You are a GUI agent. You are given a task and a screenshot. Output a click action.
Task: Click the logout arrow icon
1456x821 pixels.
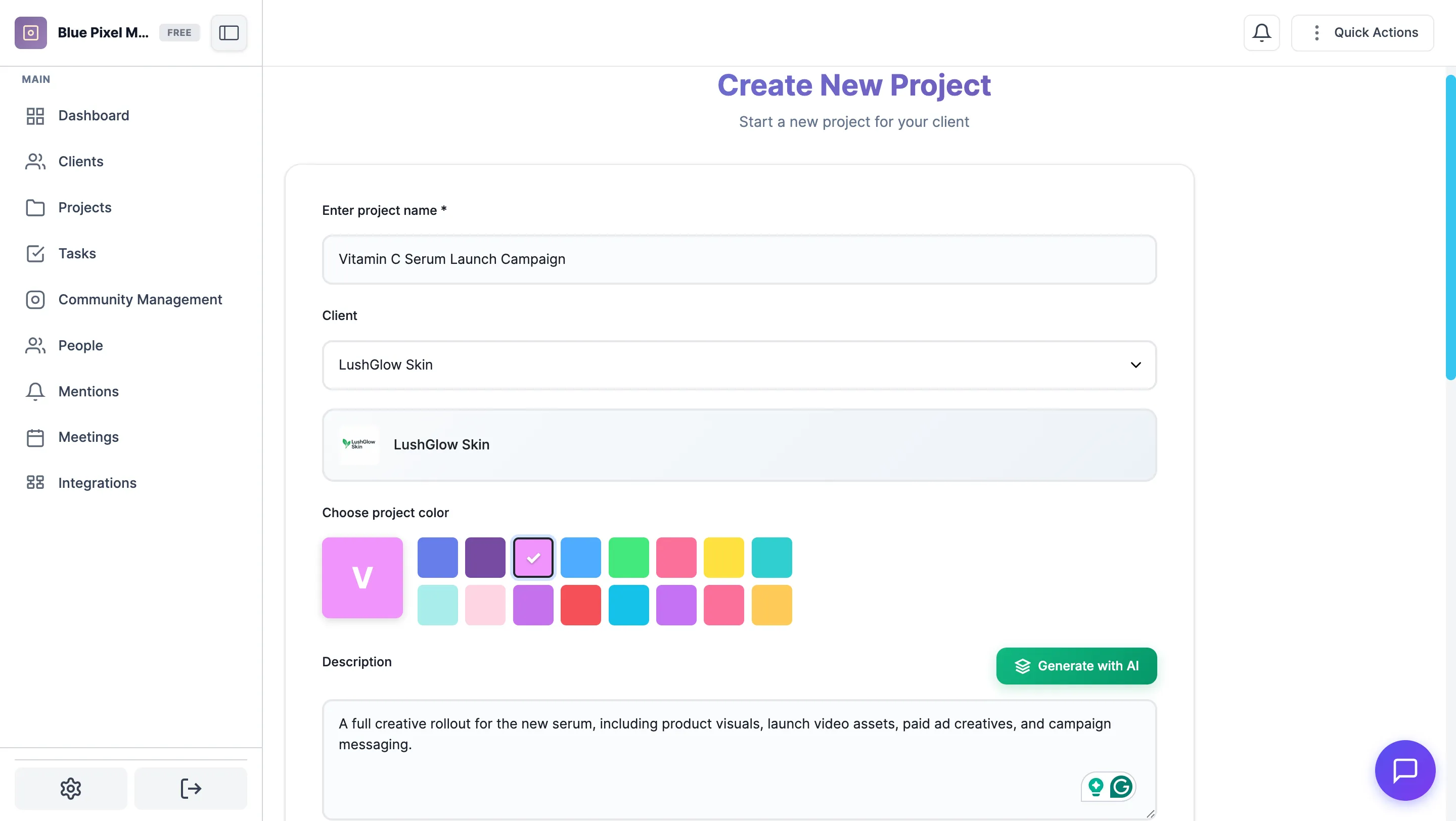coord(191,788)
